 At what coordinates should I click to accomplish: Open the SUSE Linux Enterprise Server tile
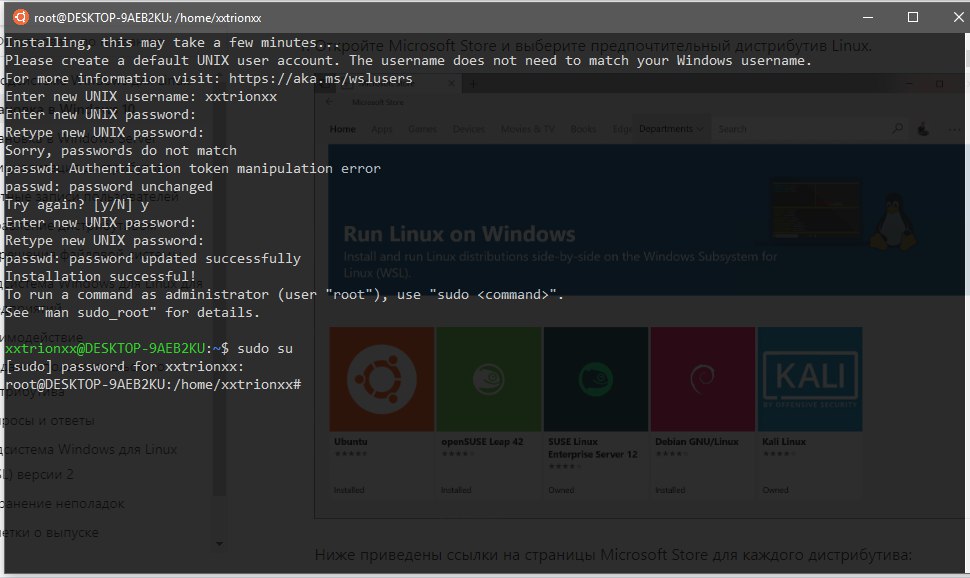point(596,379)
